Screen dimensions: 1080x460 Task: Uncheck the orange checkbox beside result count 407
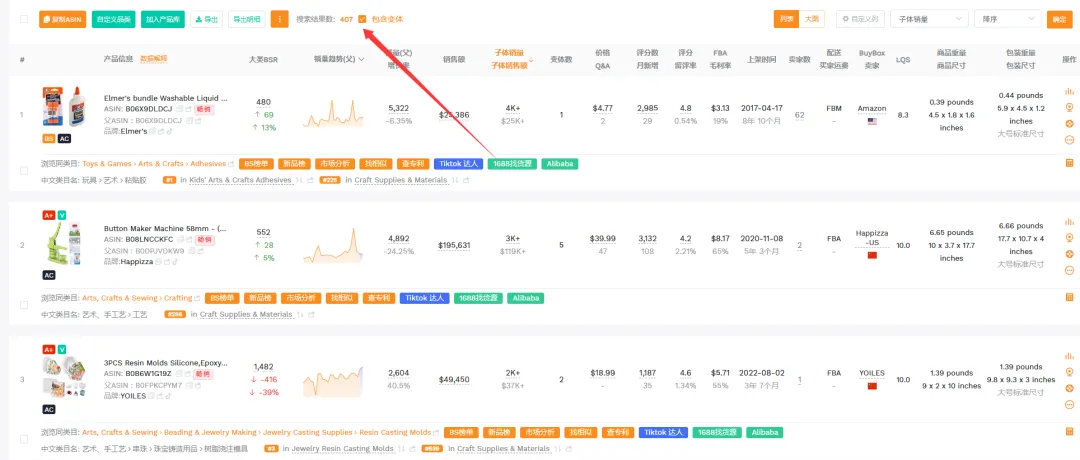click(362, 19)
